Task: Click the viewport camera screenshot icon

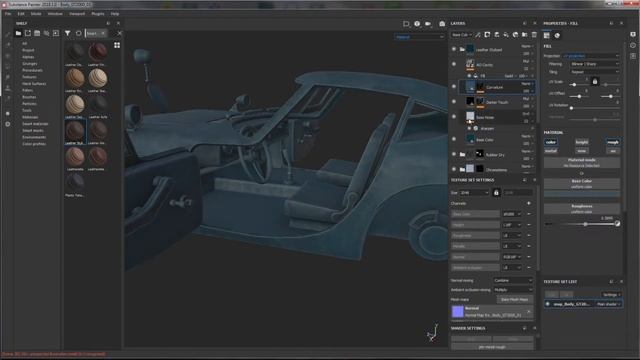Action: click(442, 24)
